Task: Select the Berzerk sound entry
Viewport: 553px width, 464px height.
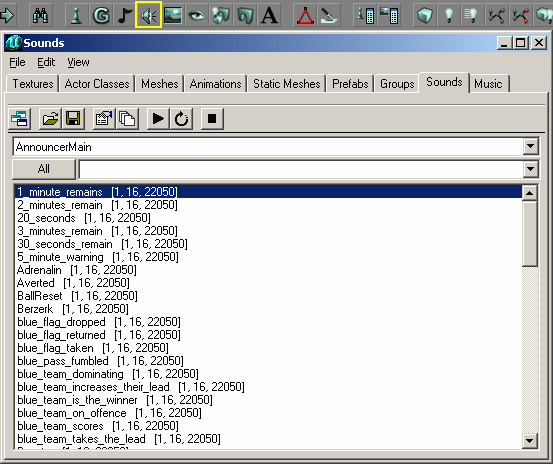Action: (73, 309)
